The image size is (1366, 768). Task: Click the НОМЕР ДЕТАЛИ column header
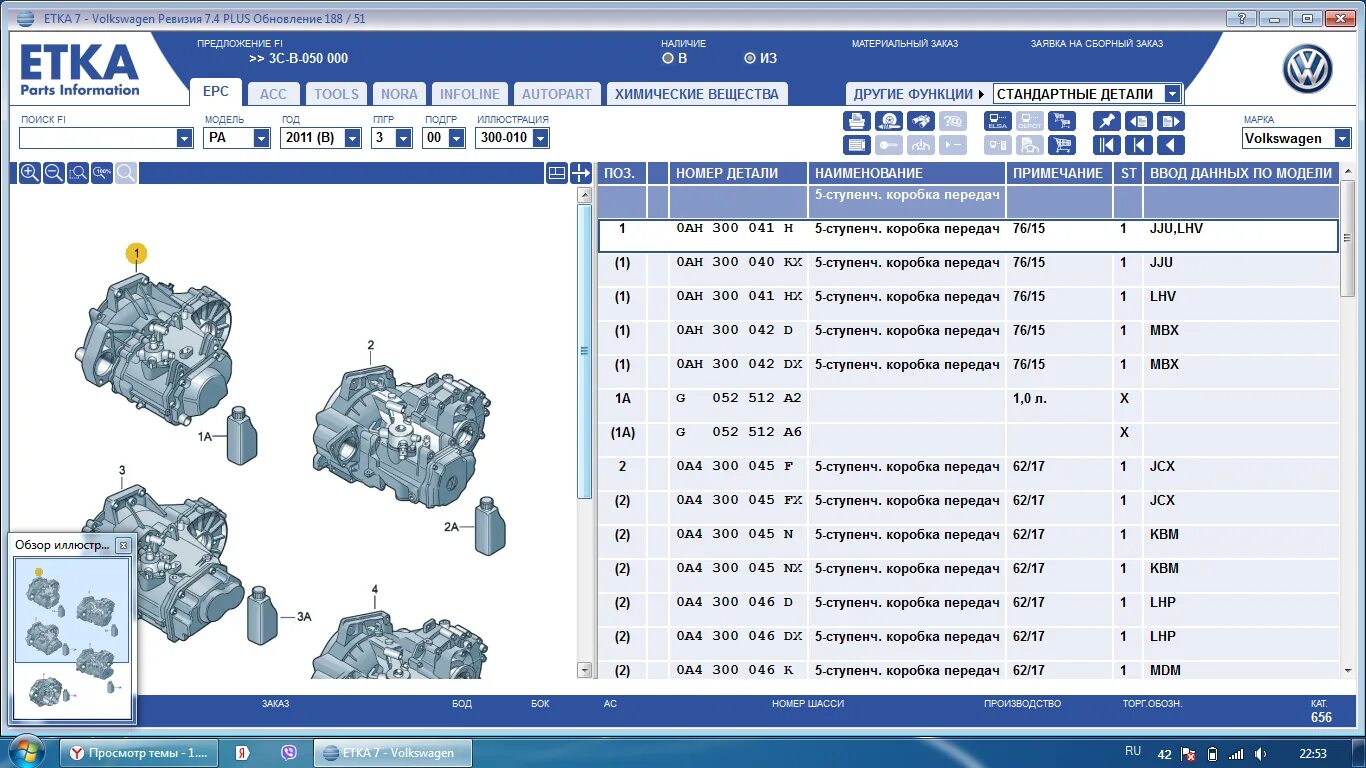738,173
